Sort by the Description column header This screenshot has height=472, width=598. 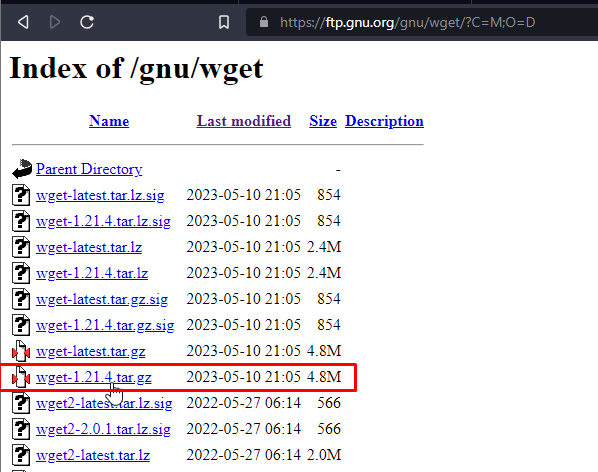(x=384, y=121)
